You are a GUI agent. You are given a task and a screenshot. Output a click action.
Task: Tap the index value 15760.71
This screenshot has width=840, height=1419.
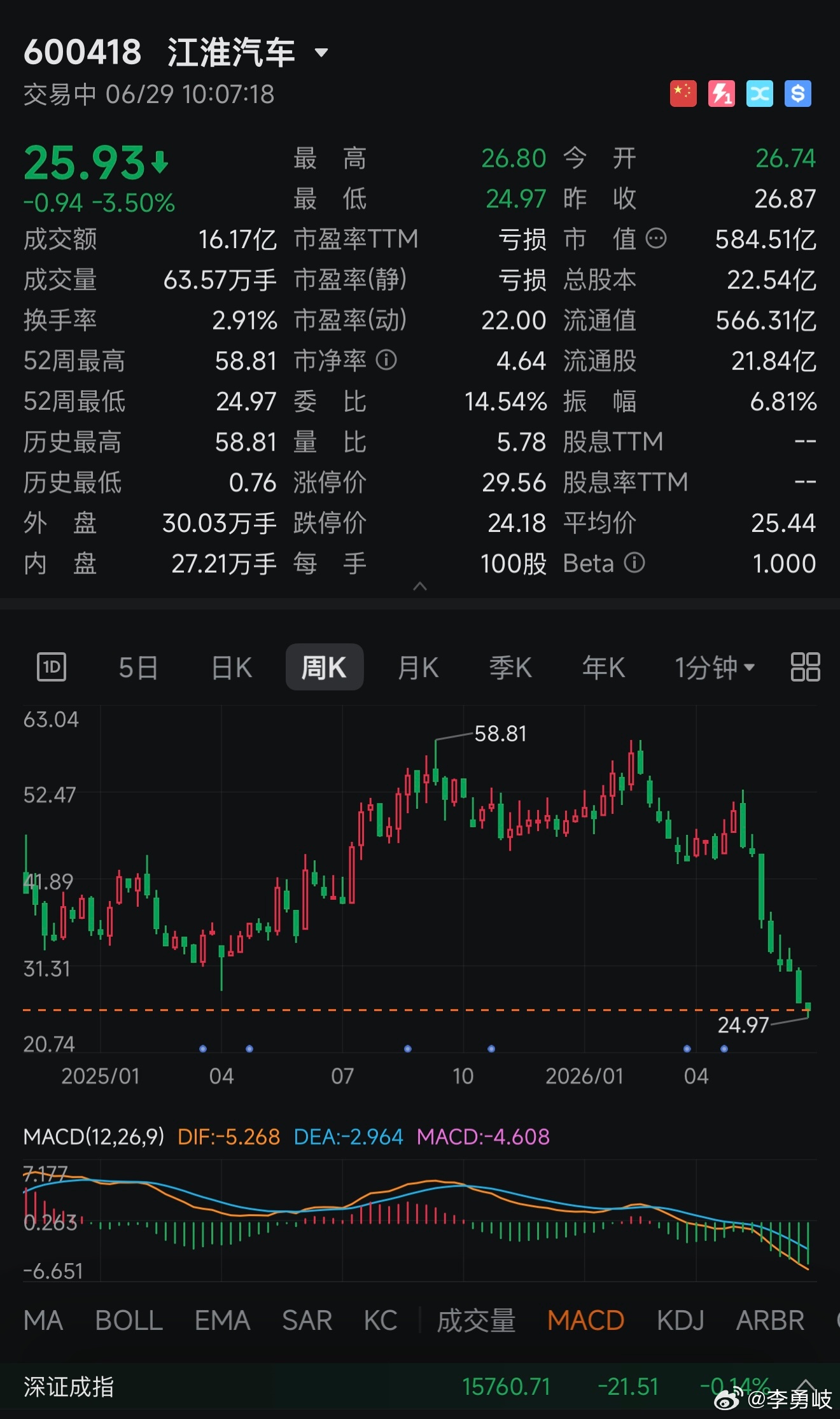(x=507, y=1387)
